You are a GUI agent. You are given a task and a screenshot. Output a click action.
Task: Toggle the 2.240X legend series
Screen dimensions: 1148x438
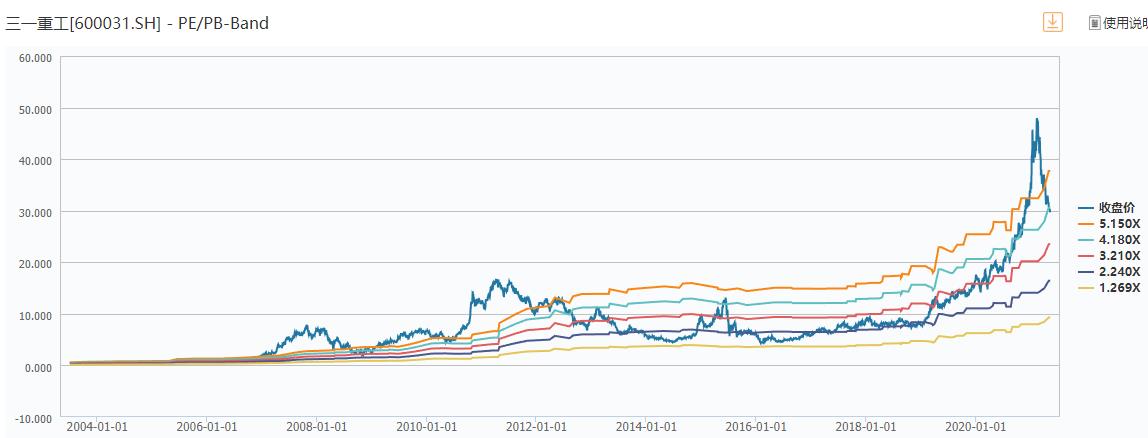[1108, 272]
